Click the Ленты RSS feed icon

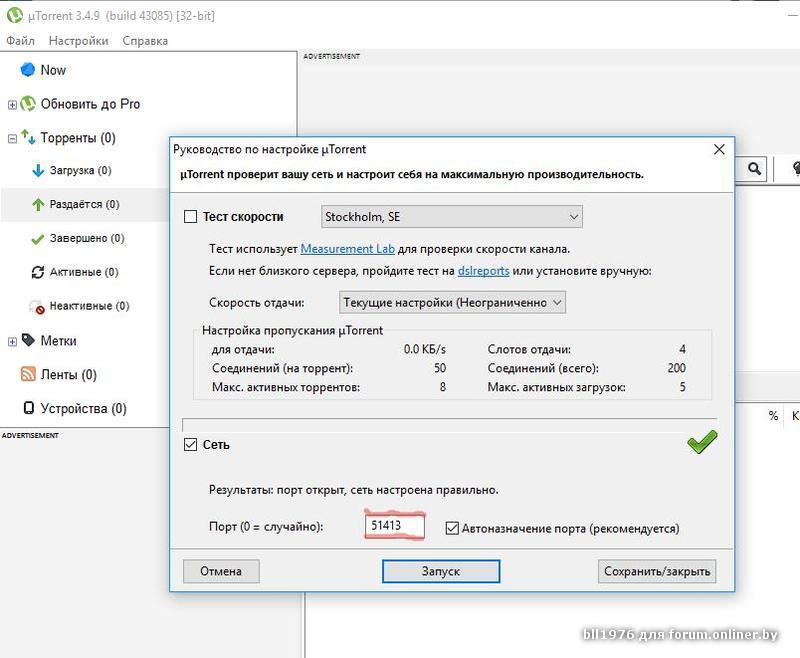click(28, 374)
